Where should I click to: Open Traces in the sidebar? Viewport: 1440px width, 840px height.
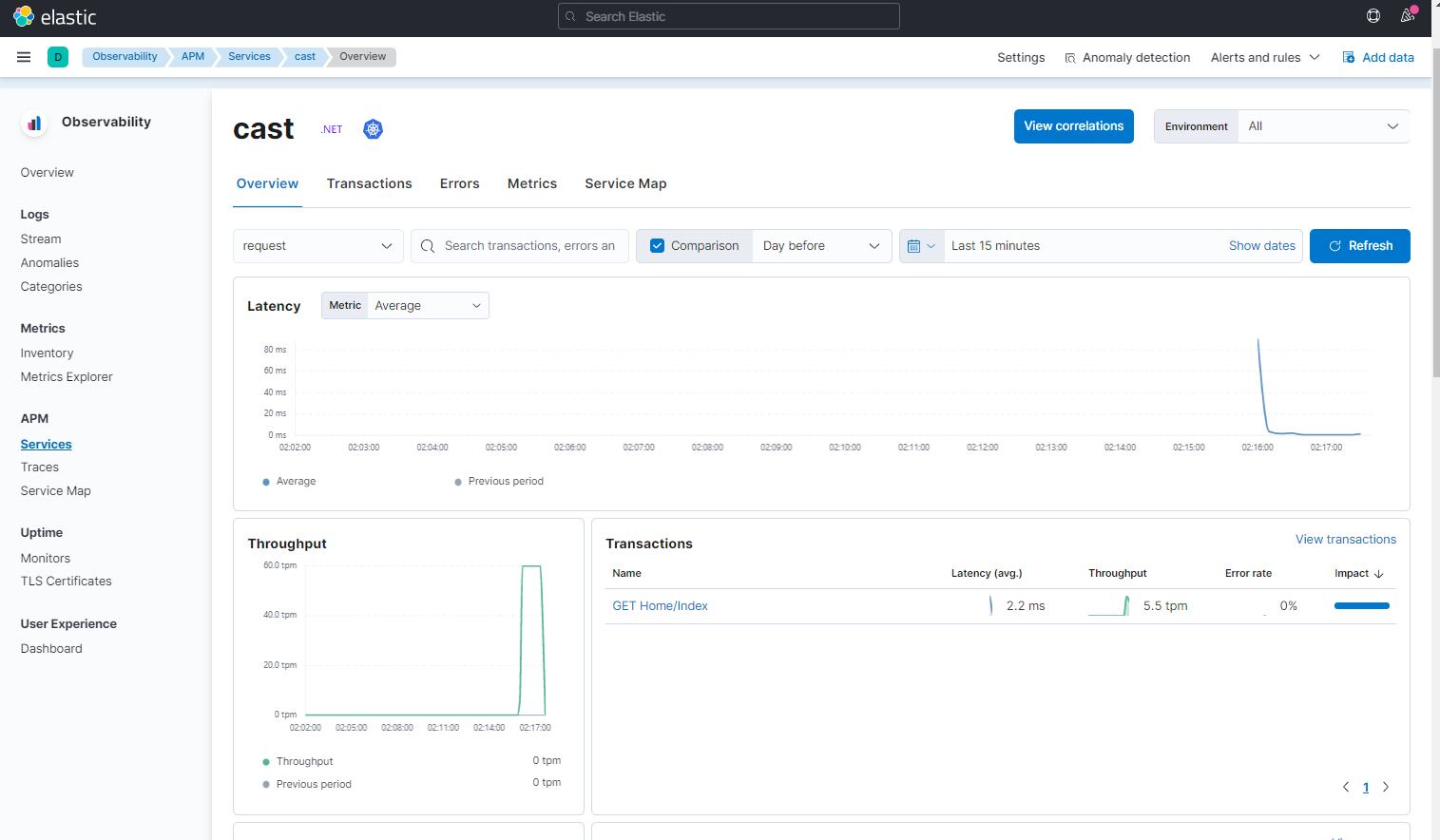40,468
